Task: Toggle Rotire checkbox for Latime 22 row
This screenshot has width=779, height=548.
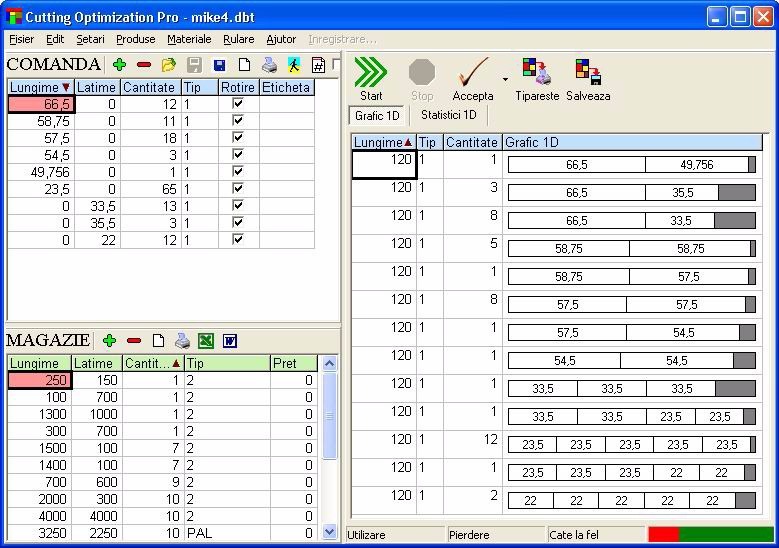Action: 238,239
